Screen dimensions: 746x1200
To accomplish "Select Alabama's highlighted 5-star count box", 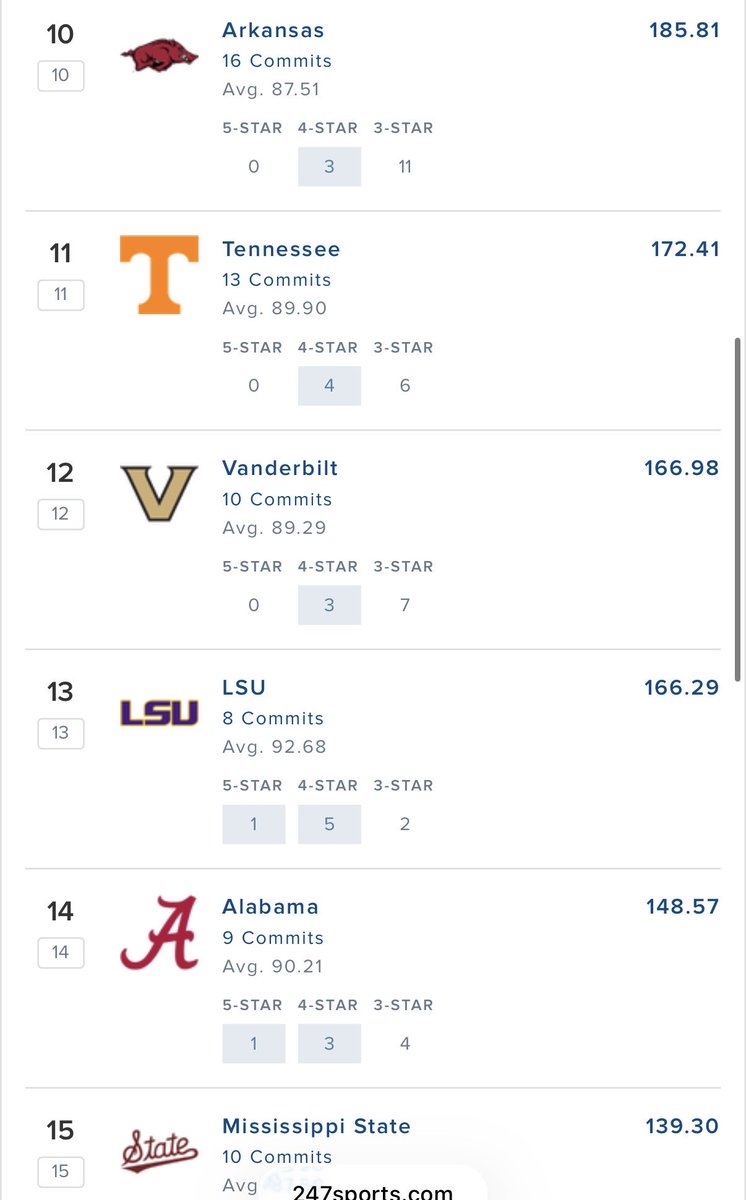I will pos(254,1043).
